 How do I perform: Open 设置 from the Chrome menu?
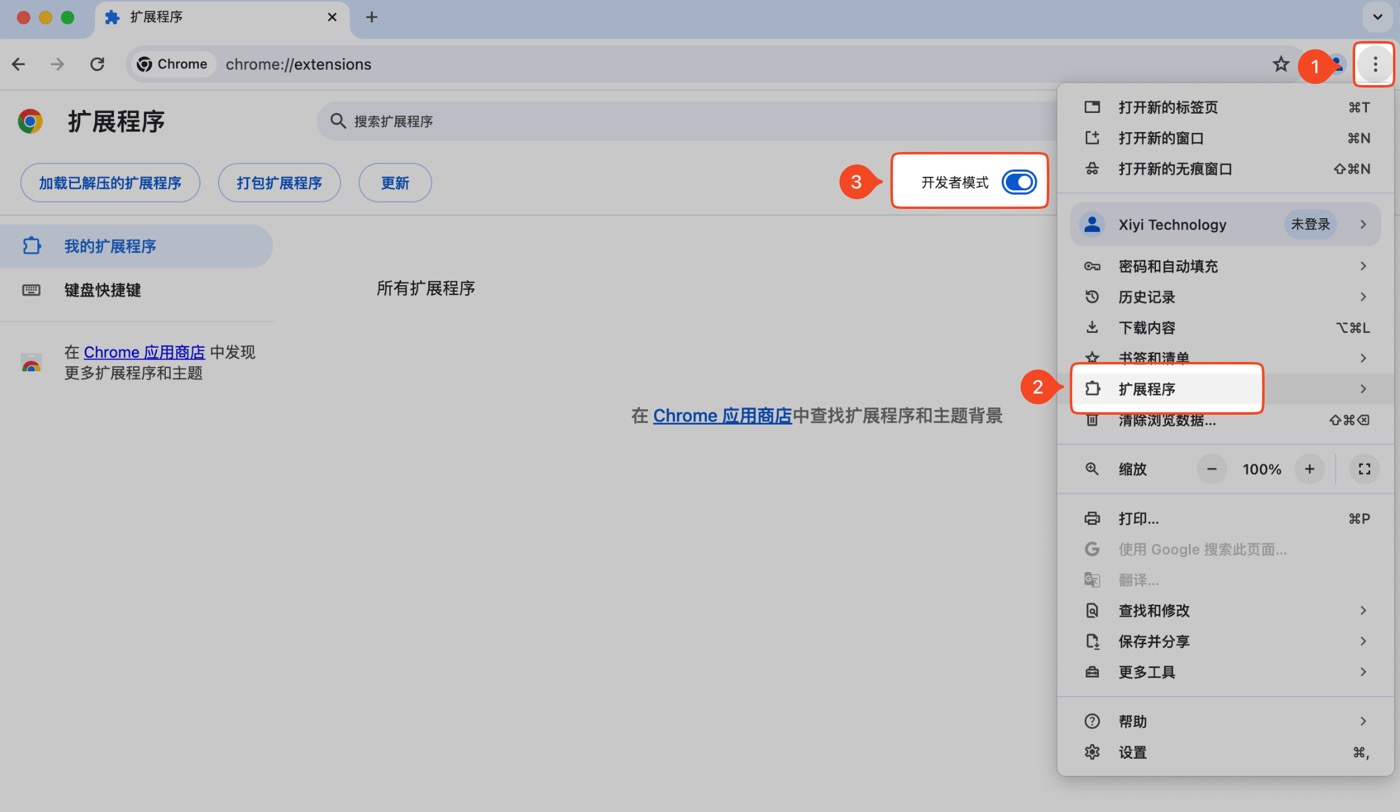[x=1132, y=752]
